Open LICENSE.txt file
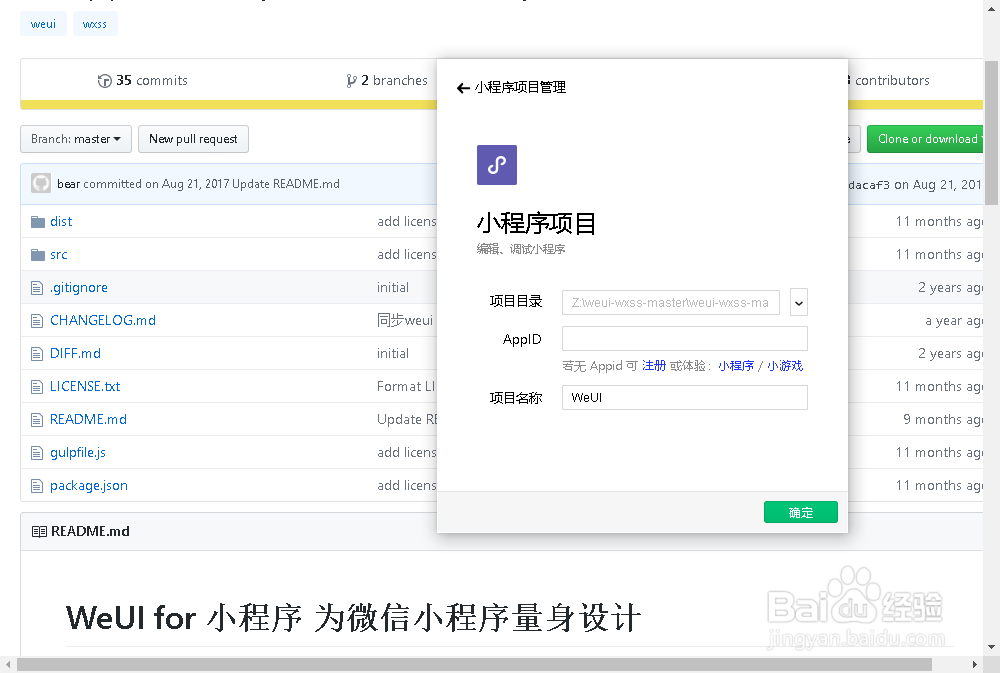The width and height of the screenshot is (1000, 673). pos(85,387)
